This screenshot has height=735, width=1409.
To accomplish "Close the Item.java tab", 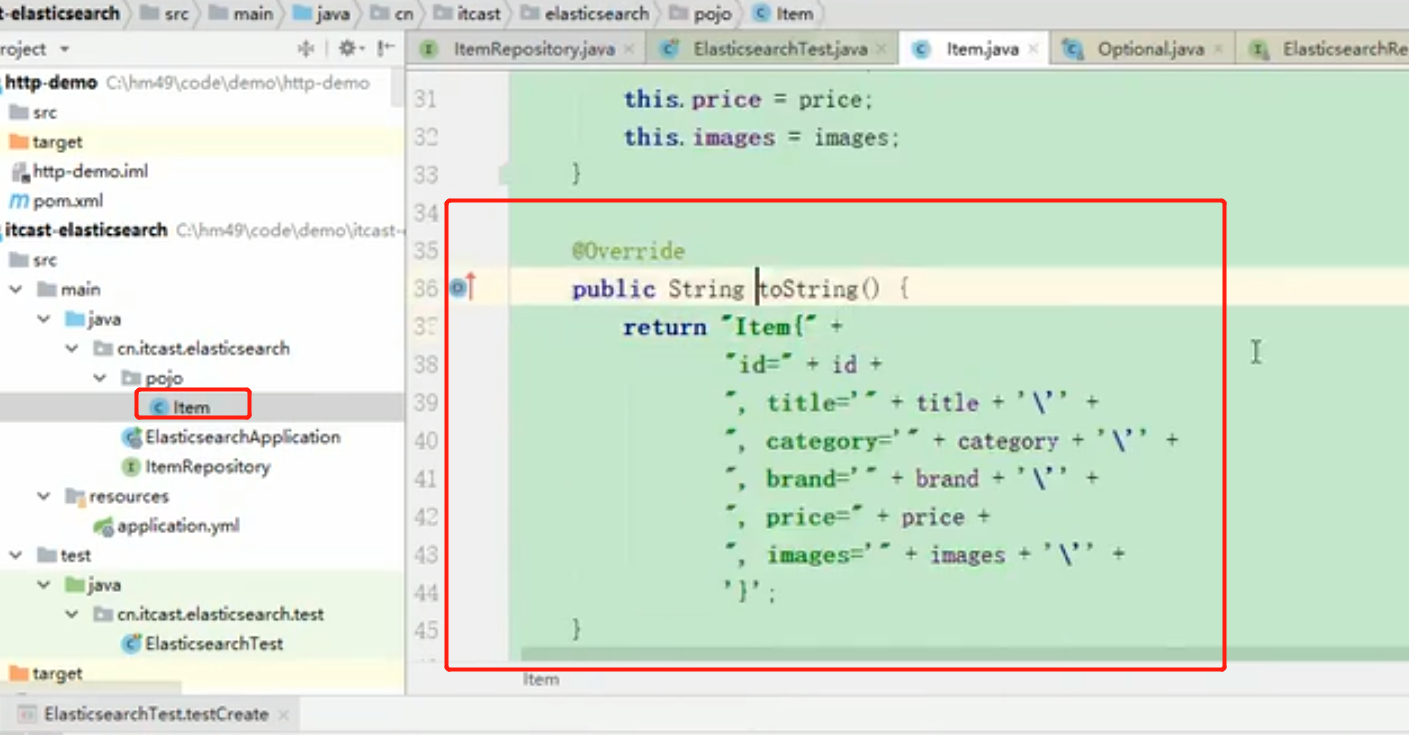I will coord(1034,49).
